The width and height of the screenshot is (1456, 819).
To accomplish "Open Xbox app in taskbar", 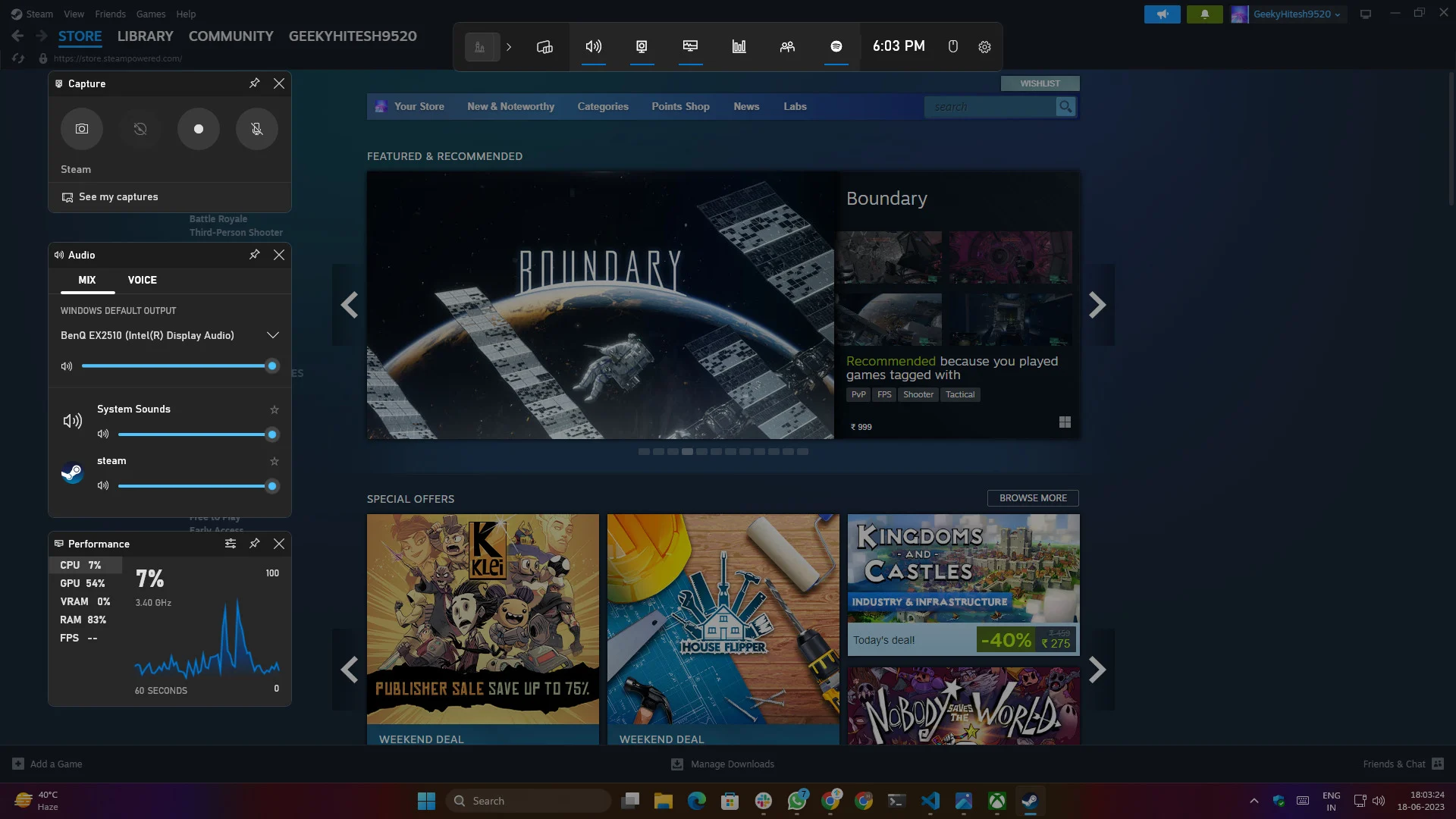I will [996, 801].
